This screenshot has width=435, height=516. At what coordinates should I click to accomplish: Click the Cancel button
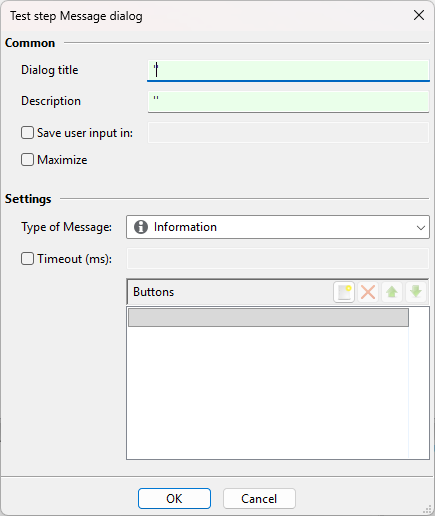(259, 499)
